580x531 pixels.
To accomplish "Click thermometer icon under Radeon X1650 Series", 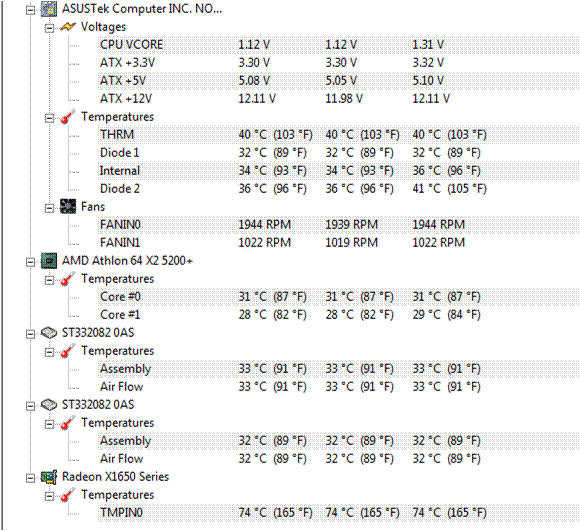I will tap(68, 495).
